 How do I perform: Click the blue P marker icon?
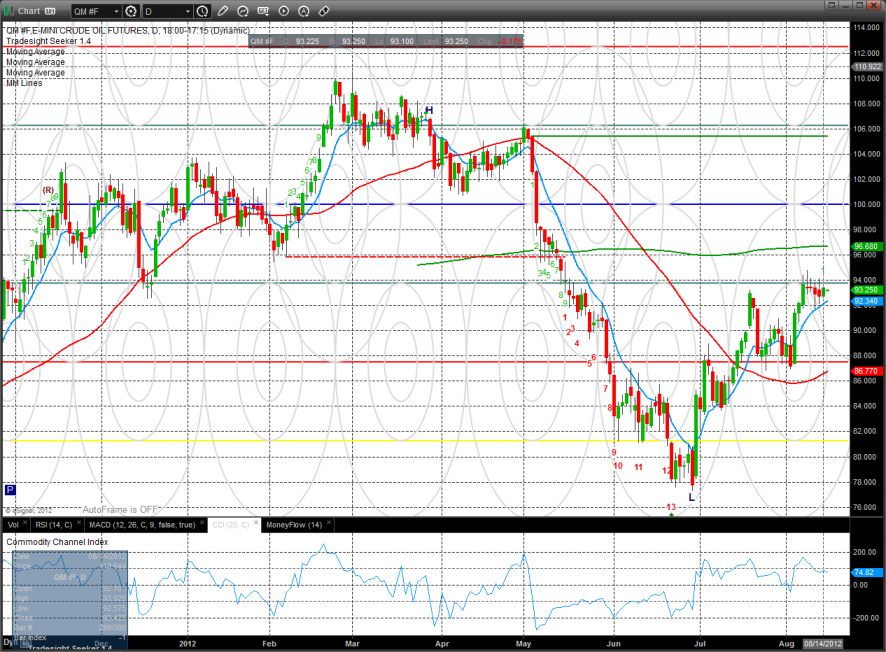10,490
